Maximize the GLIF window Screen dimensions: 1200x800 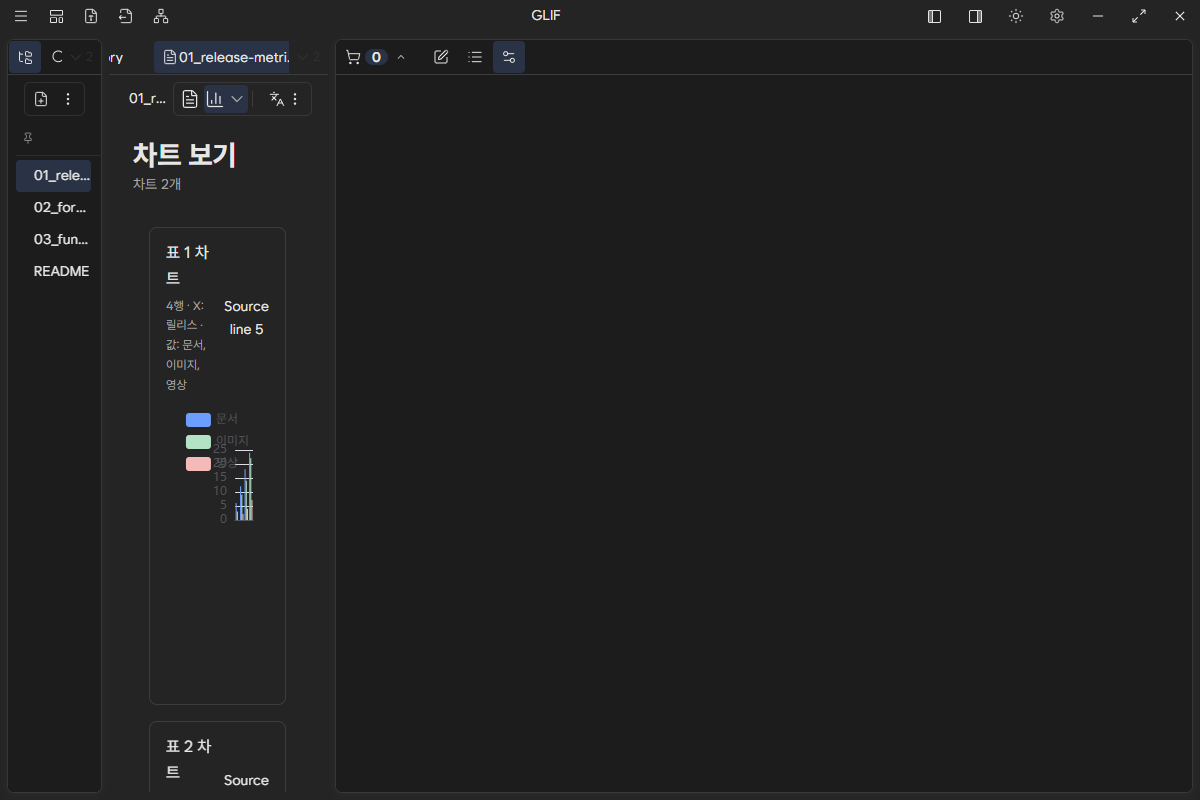(x=1139, y=16)
